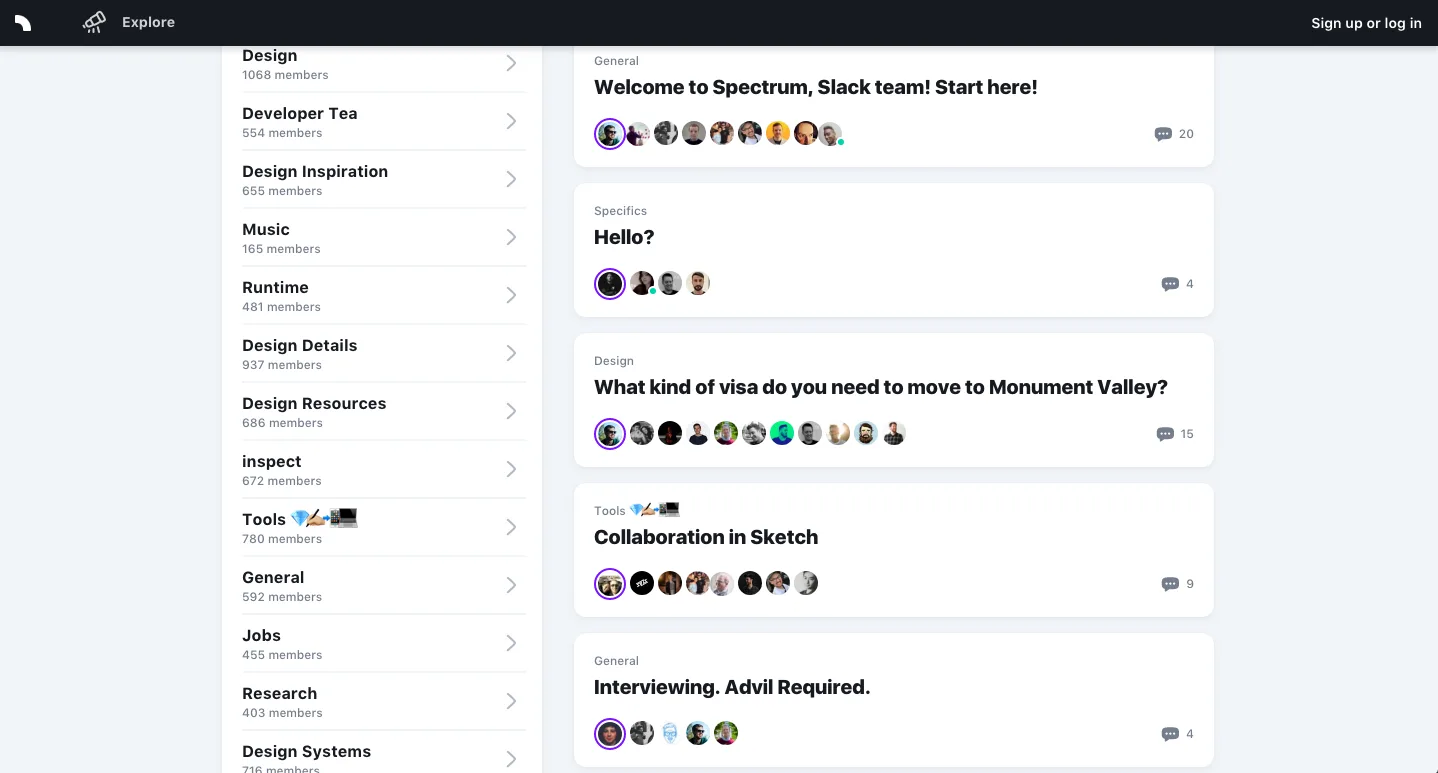The width and height of the screenshot is (1438, 773).
Task: Click the Jobs channel chevron
Action: tap(511, 643)
